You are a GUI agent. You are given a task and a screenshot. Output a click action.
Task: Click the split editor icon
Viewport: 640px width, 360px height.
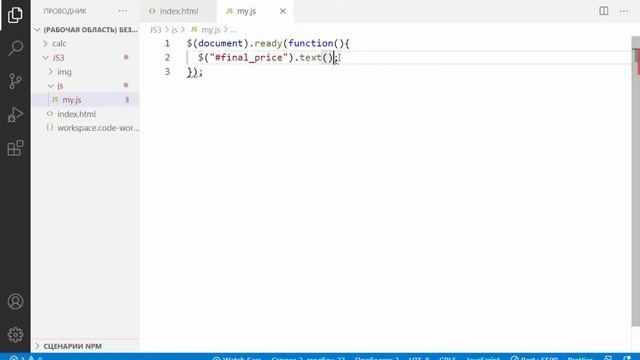click(604, 11)
